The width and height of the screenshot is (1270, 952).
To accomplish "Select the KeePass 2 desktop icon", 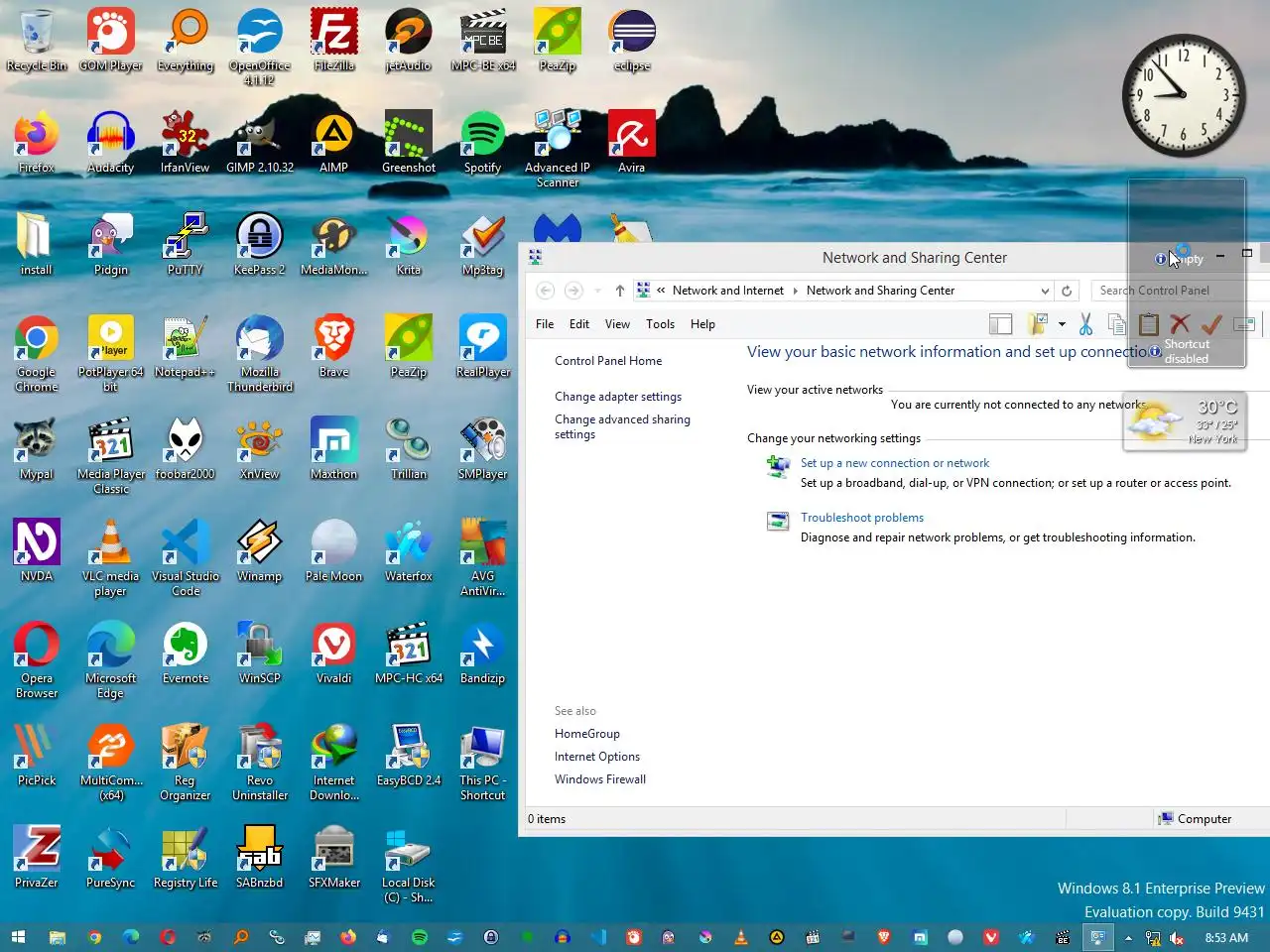I will tap(260, 244).
